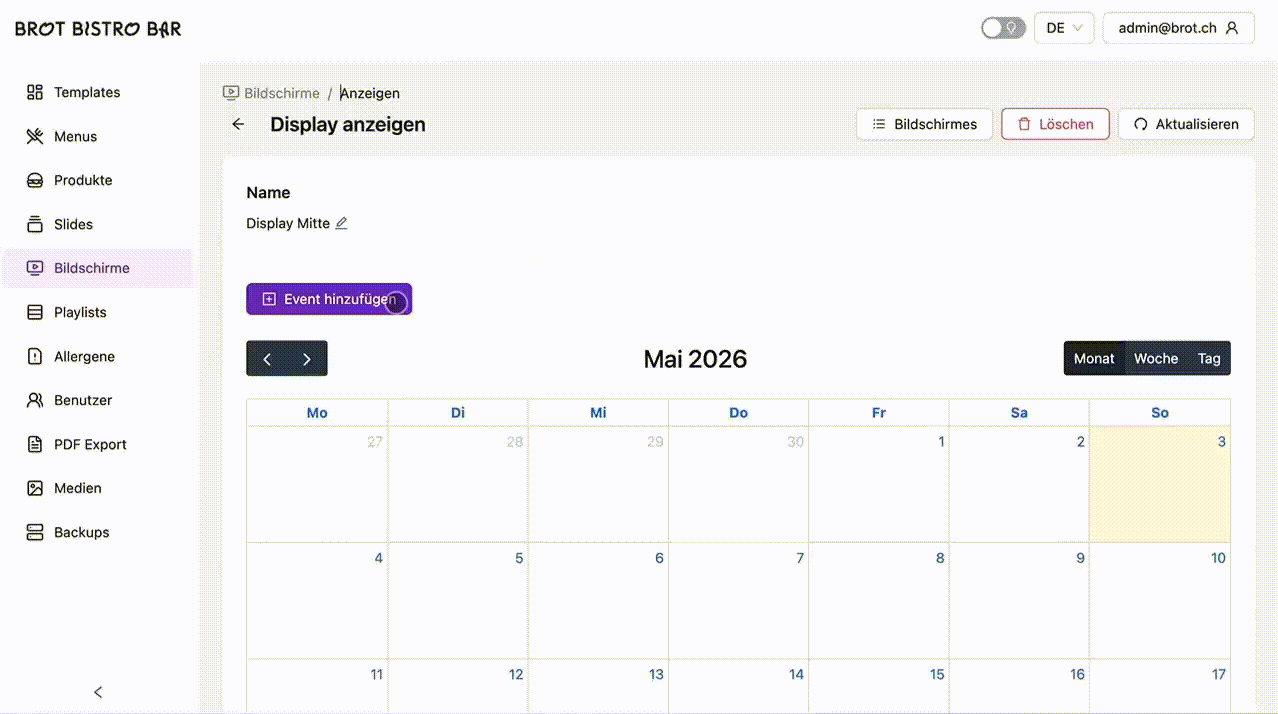Open Templates in the sidebar
The image size is (1278, 714).
[97, 92]
